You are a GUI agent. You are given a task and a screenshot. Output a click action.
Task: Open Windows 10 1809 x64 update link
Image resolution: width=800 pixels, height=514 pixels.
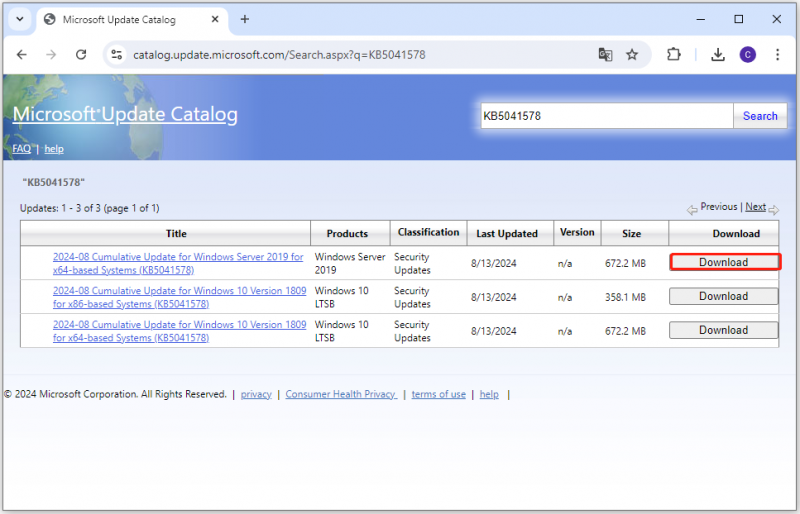(180, 331)
